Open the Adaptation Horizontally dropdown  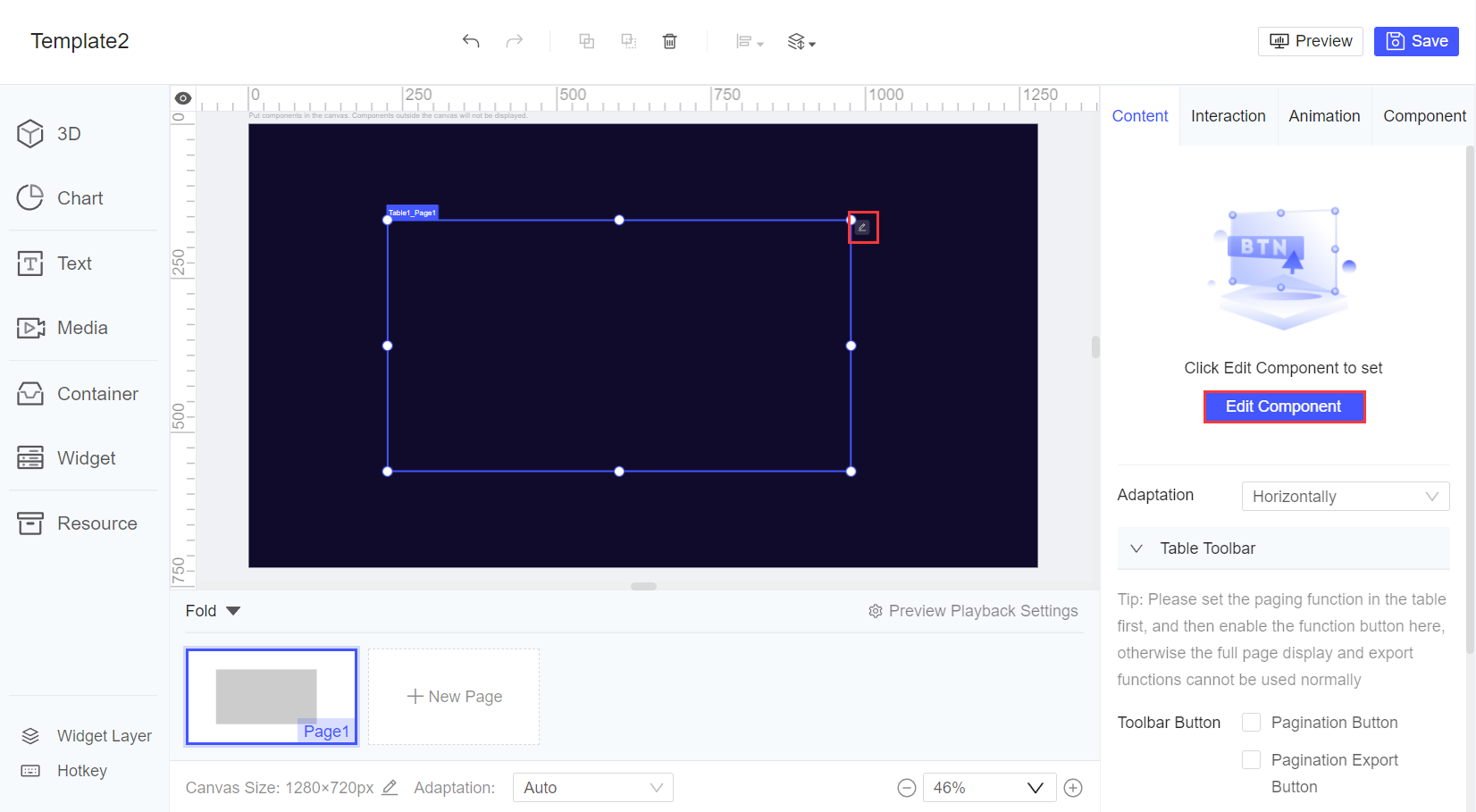(x=1345, y=496)
